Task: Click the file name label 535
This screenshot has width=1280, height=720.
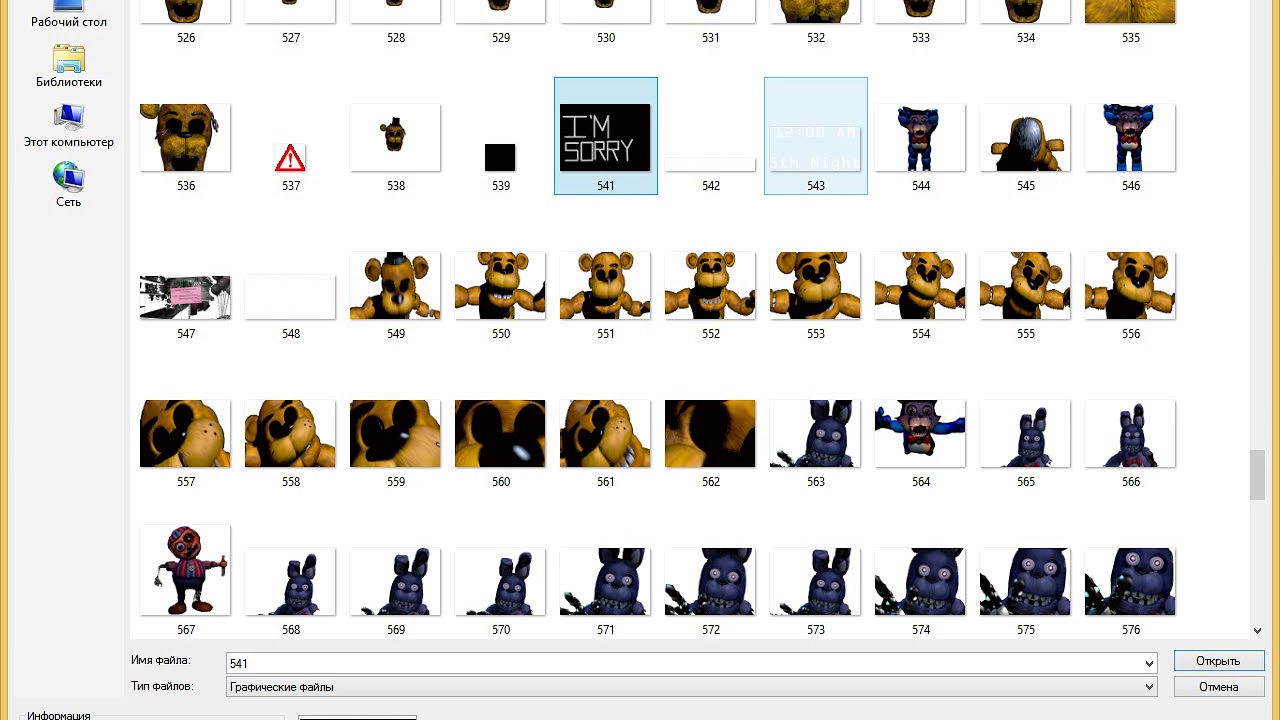Action: pyautogui.click(x=1130, y=38)
